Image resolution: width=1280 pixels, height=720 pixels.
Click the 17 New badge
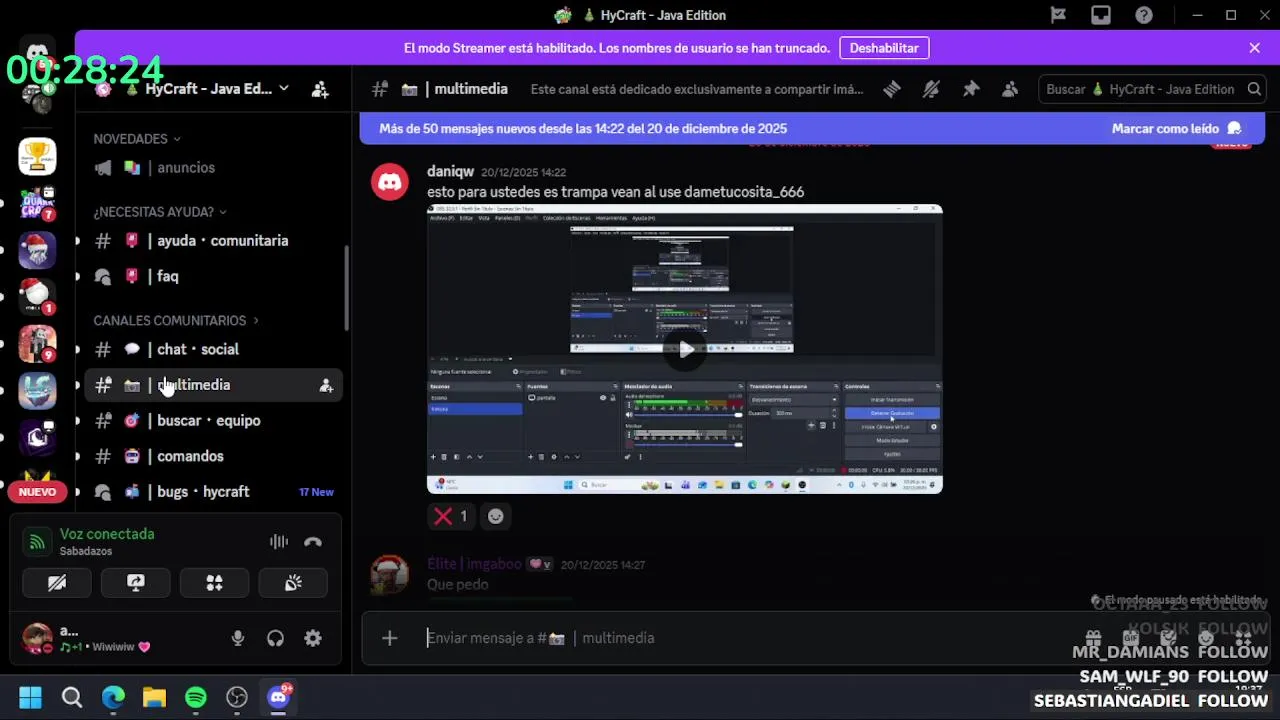(316, 492)
